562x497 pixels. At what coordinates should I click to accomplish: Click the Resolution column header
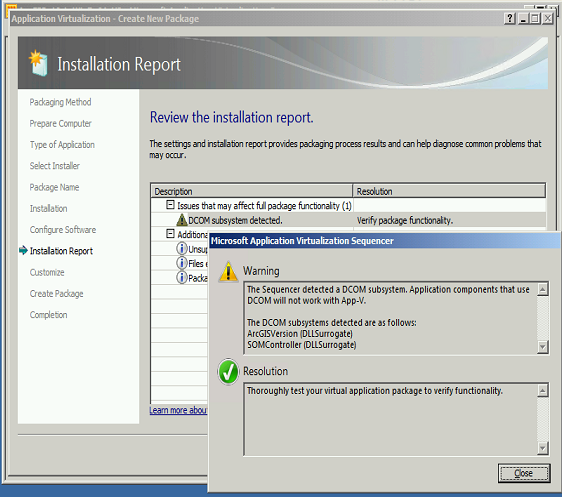[x=449, y=191]
